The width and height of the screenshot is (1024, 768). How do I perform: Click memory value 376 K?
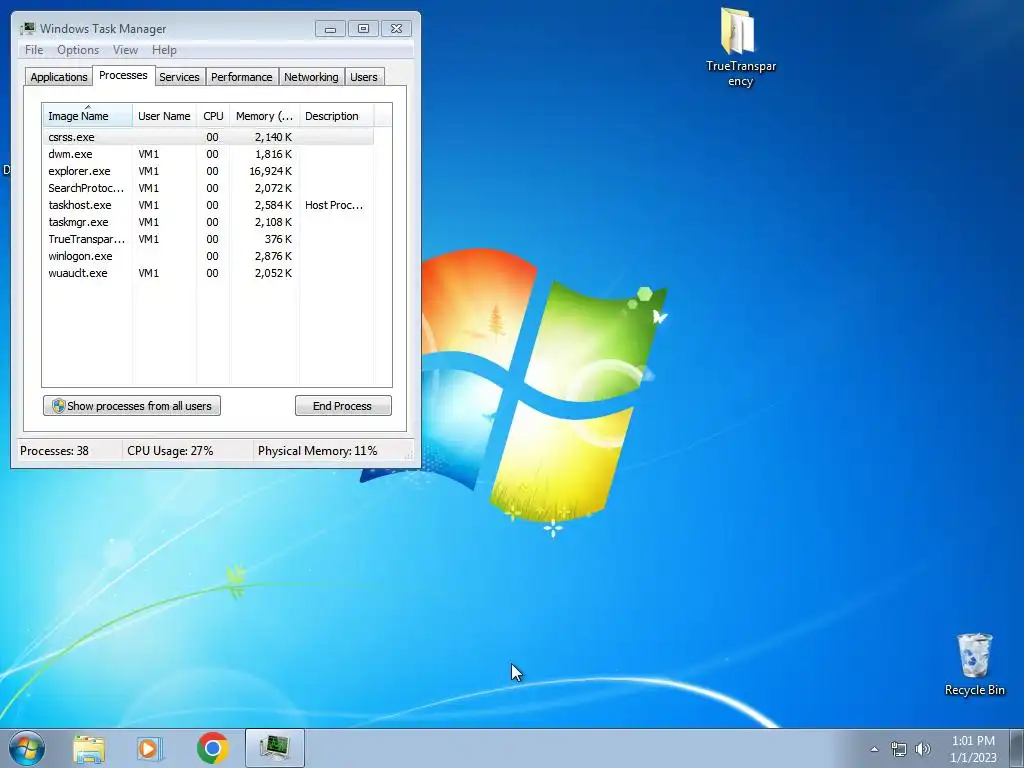278,239
